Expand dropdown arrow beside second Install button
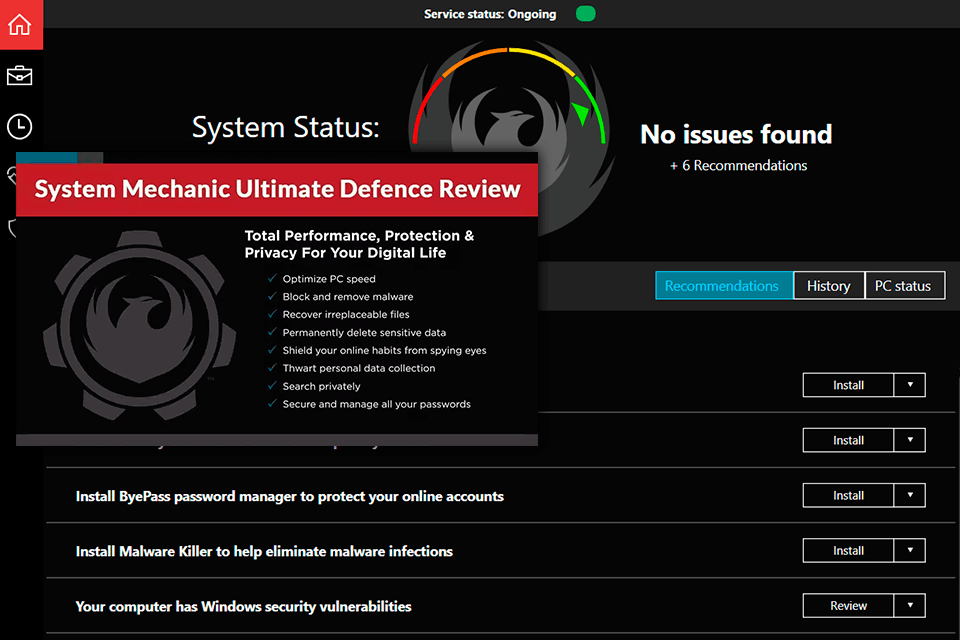Viewport: 960px width, 640px height. point(910,440)
